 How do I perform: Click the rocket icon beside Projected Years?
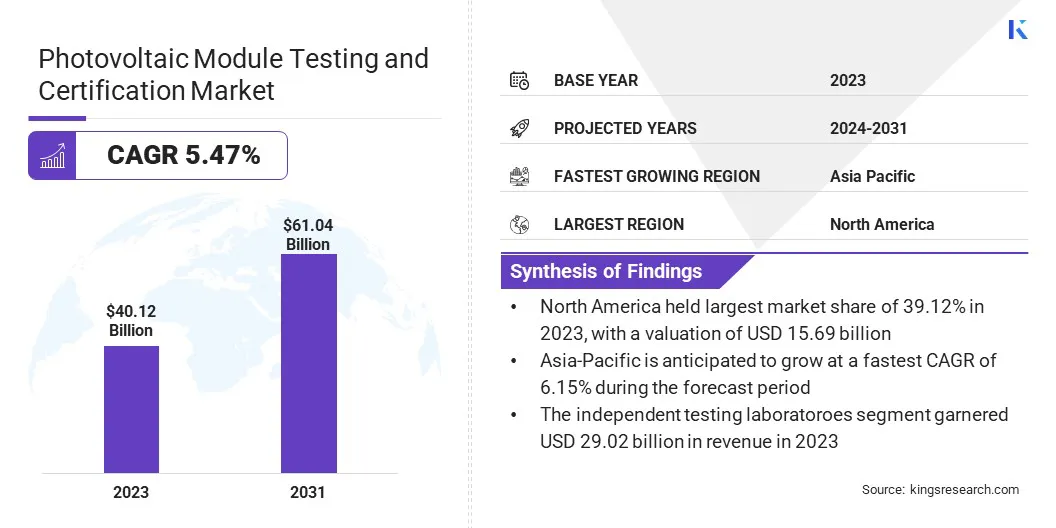click(x=519, y=128)
